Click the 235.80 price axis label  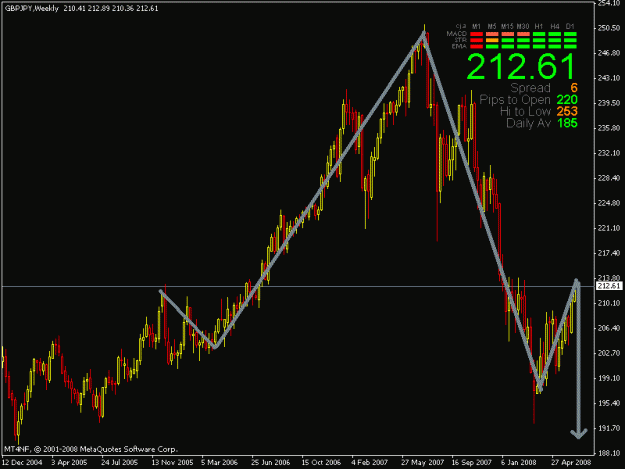coord(609,128)
